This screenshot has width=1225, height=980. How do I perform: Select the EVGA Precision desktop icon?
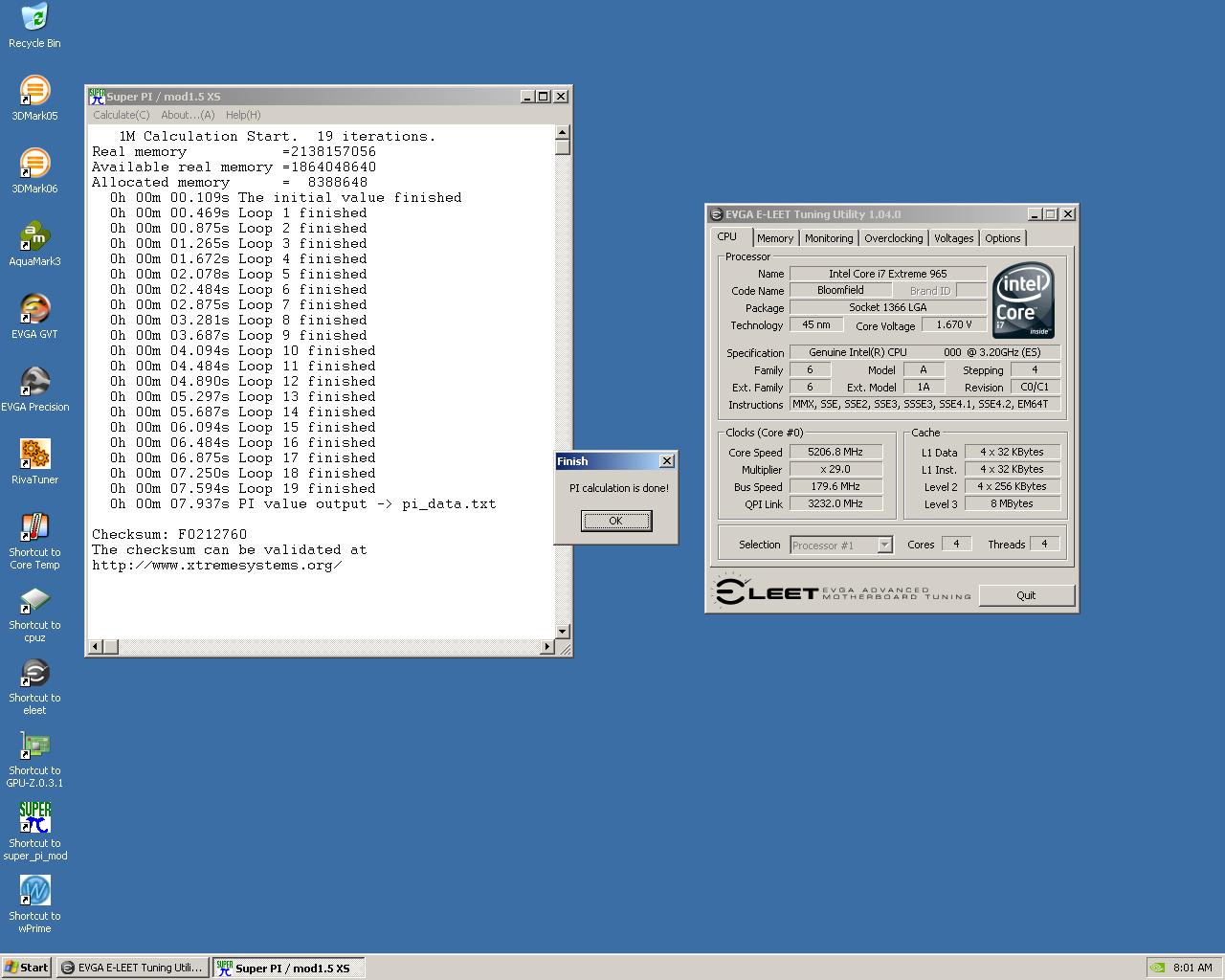point(34,390)
